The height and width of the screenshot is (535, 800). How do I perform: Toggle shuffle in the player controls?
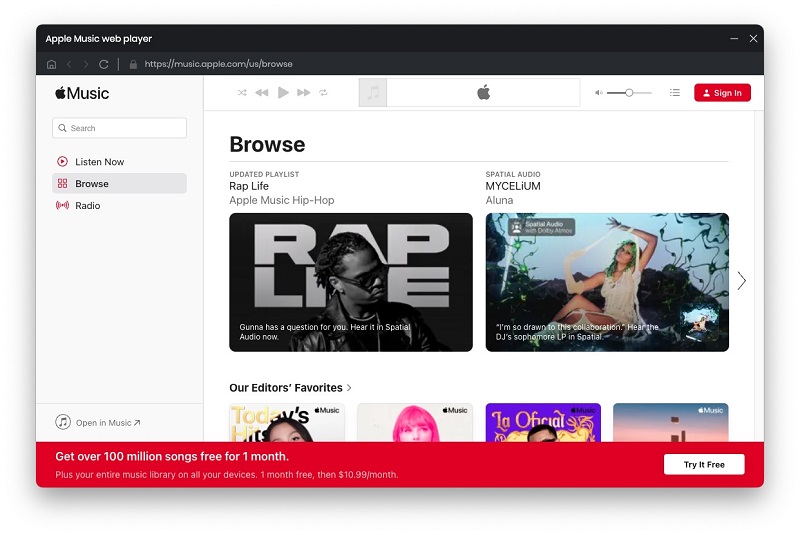[242, 93]
